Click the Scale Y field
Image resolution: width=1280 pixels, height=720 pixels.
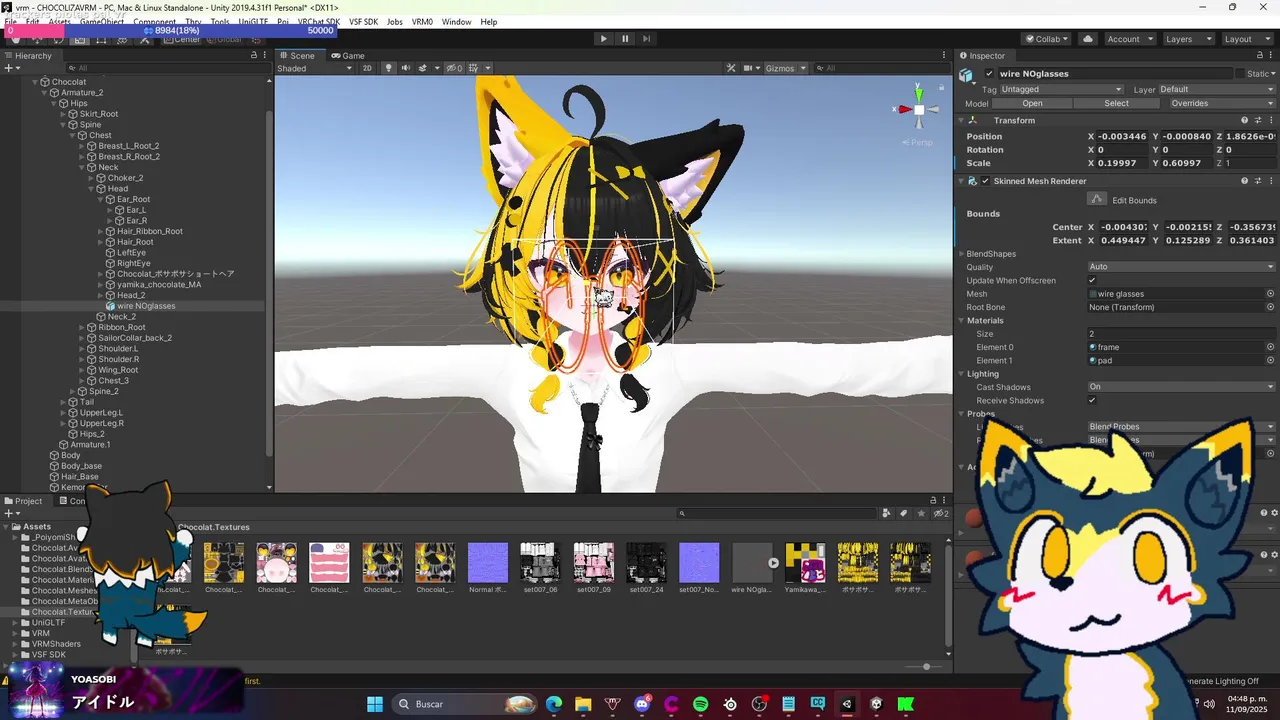(x=1188, y=163)
